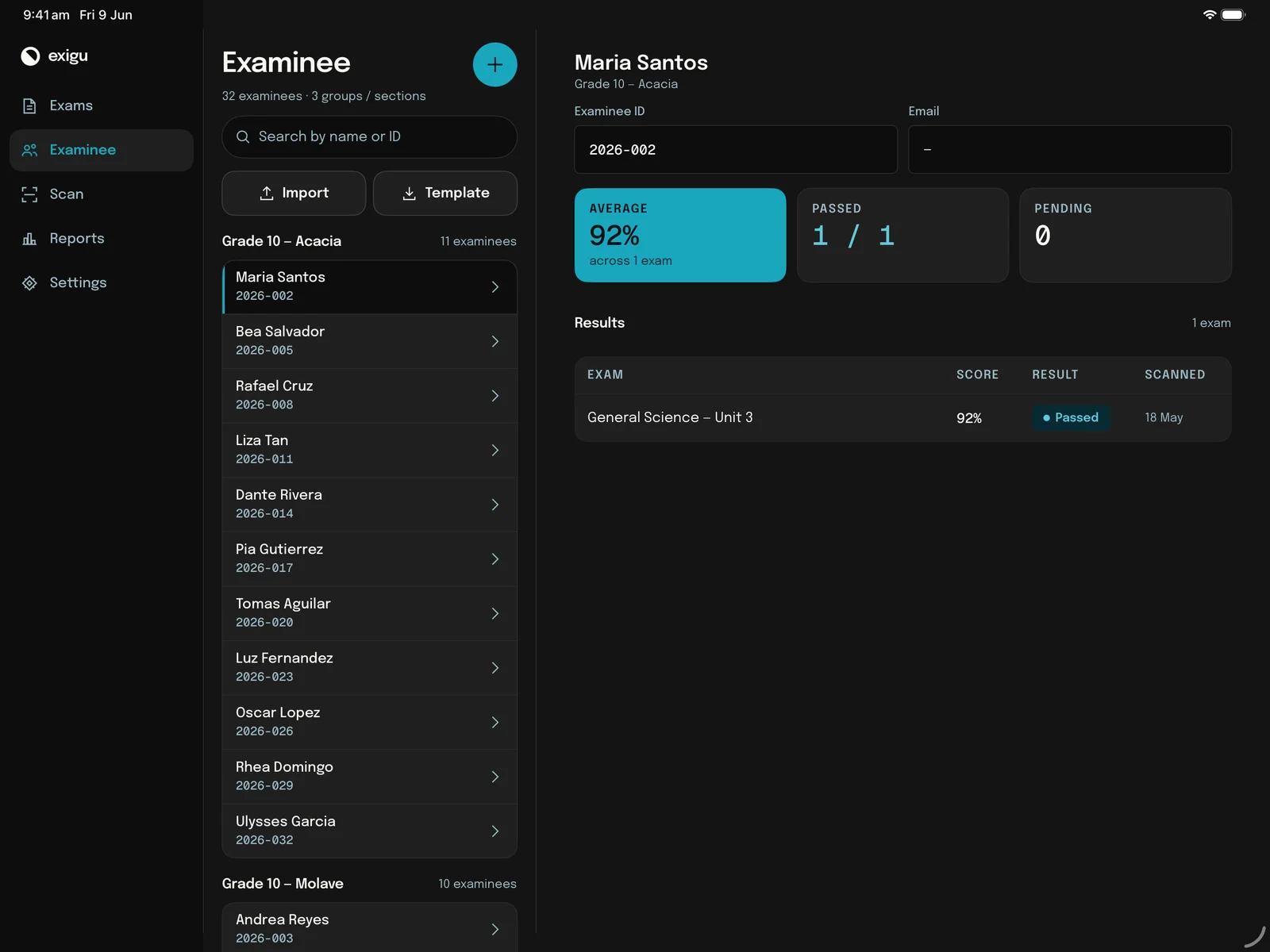Click the upload icon on Import
The height and width of the screenshot is (952, 1270).
coord(267,193)
